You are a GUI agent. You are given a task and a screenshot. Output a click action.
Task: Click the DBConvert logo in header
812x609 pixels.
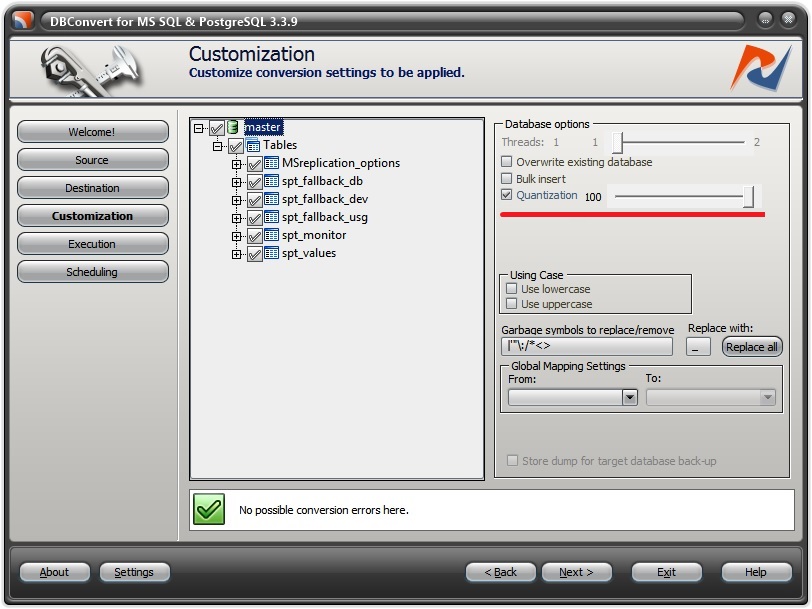click(761, 68)
